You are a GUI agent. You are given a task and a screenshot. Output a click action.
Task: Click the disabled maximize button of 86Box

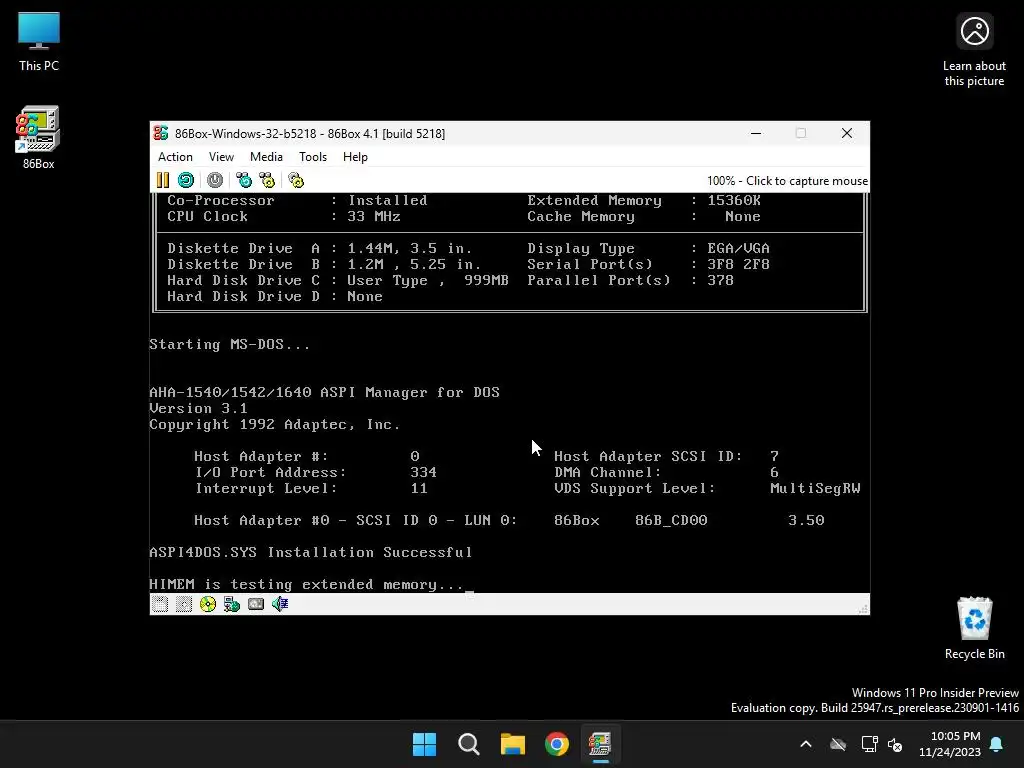coord(801,133)
